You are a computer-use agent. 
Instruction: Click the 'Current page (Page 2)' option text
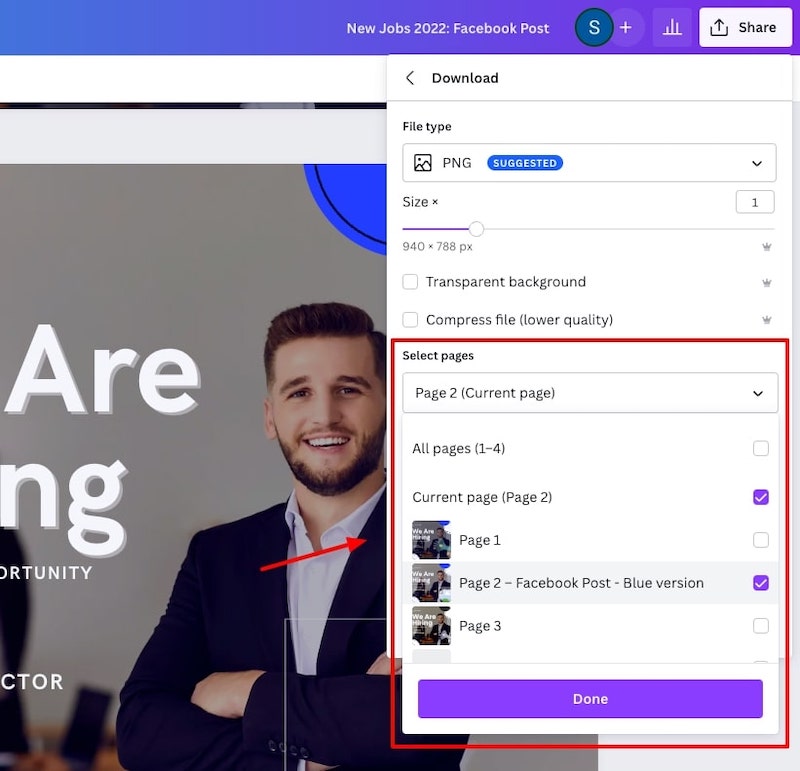[482, 497]
